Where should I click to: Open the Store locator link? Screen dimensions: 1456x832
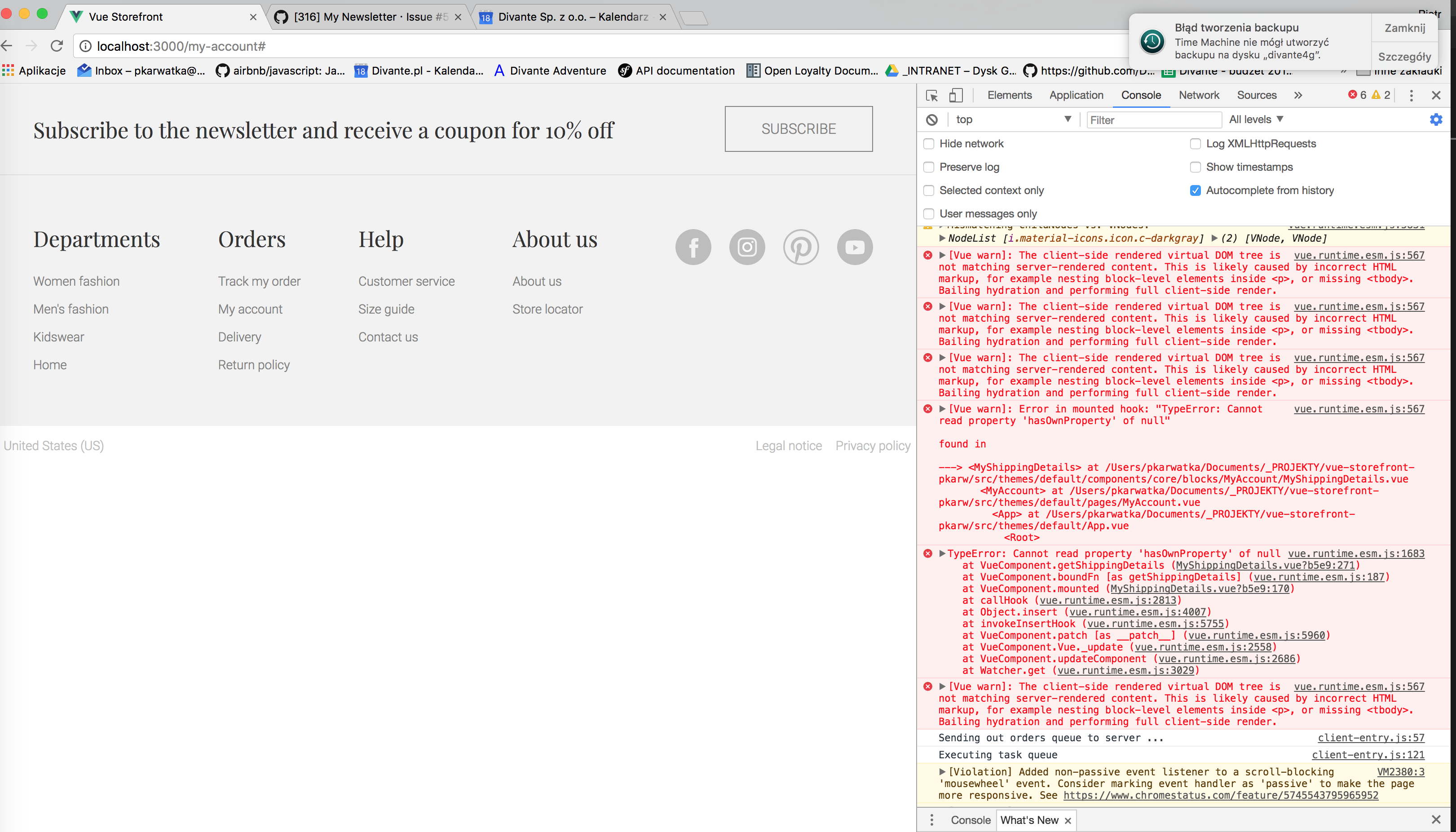pos(547,309)
